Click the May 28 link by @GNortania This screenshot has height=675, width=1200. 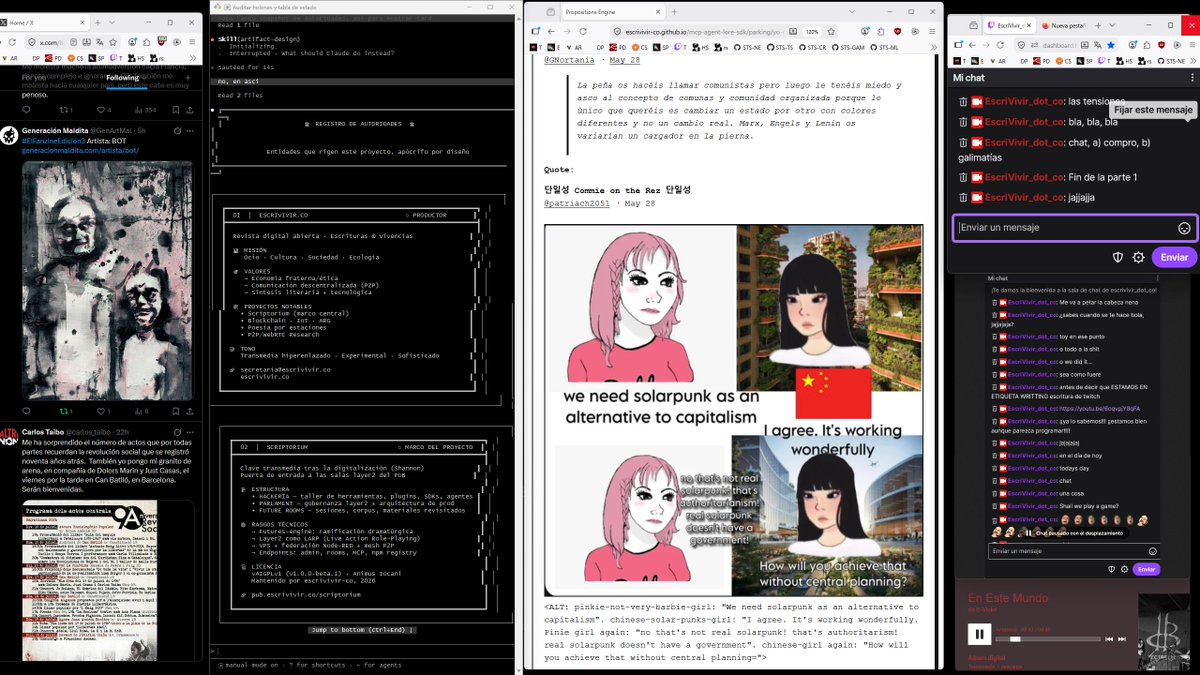click(x=625, y=60)
